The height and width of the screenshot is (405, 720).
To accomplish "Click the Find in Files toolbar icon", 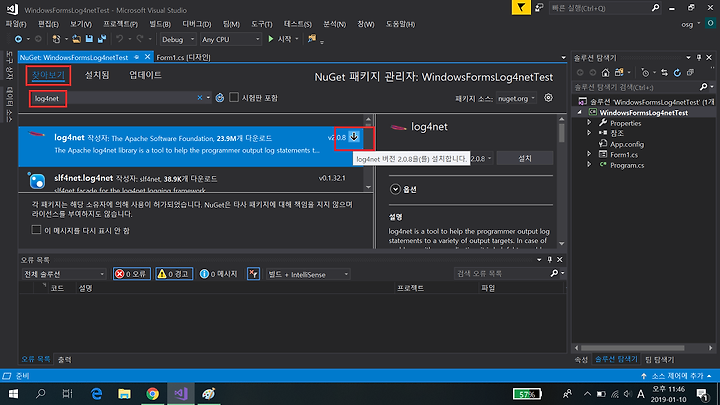I will [x=312, y=39].
